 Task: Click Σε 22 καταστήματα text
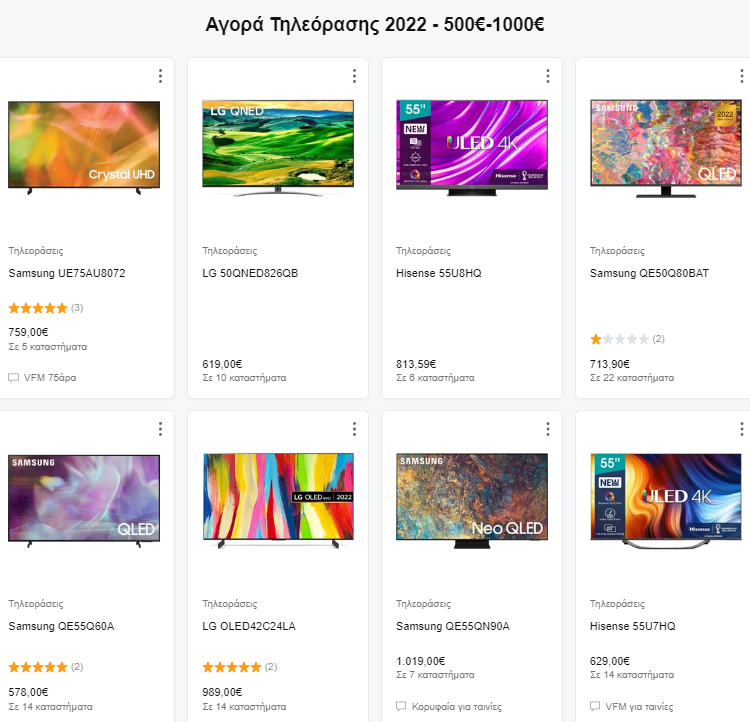point(632,378)
